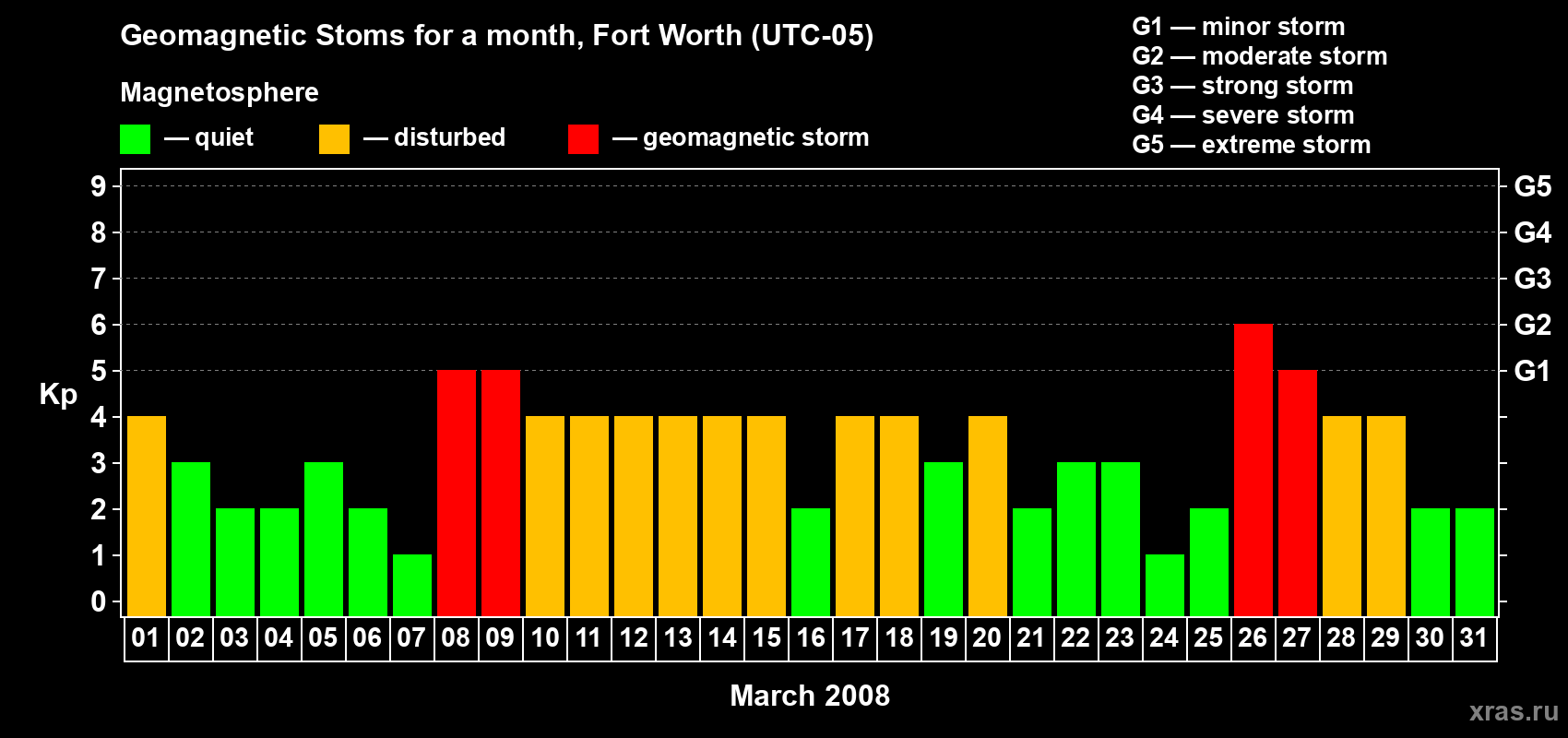Viewport: 1568px width, 738px height.
Task: Click 'G5 — extreme storm' legend line
Action: point(1252,145)
